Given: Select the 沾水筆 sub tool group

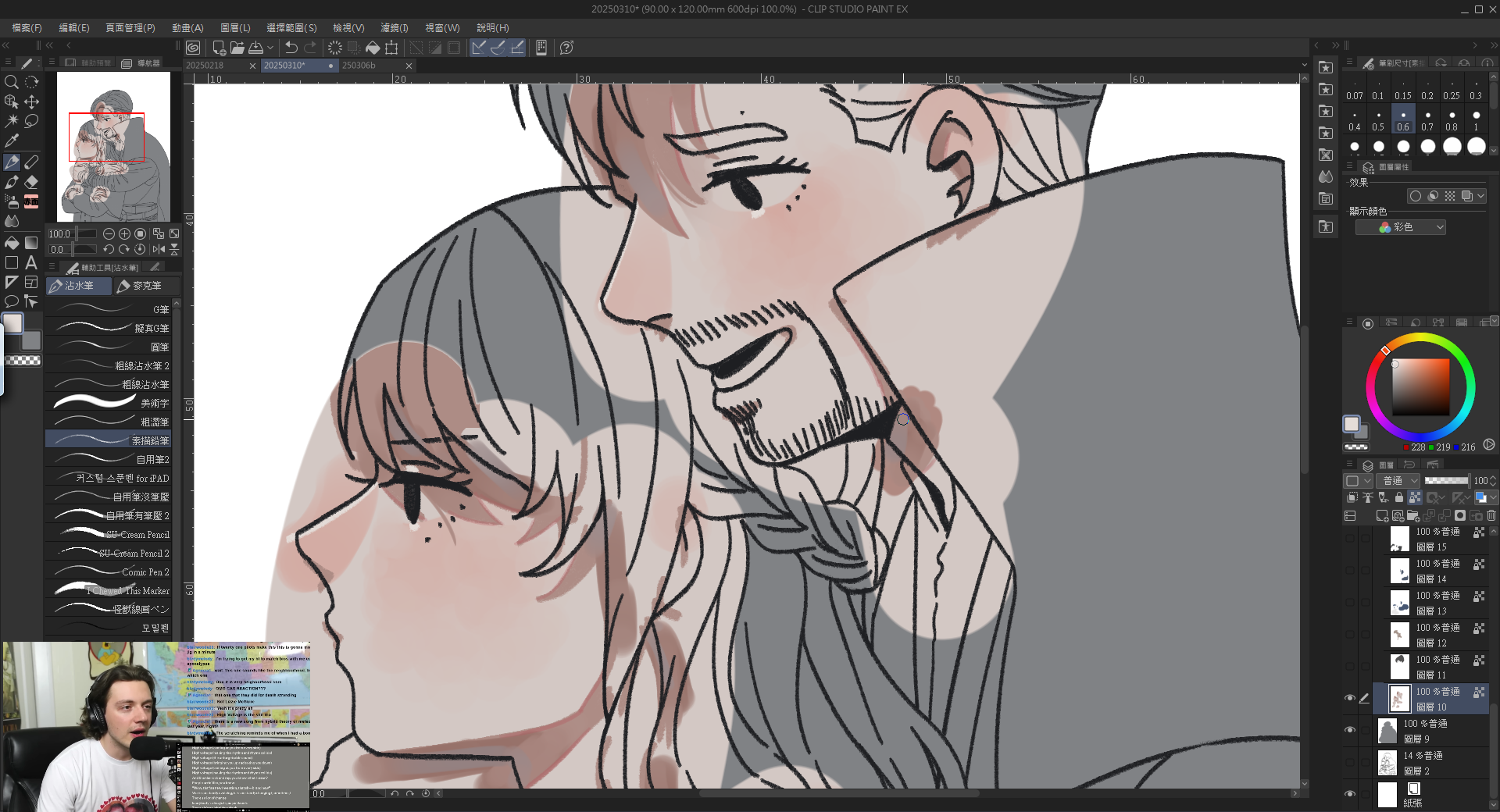Looking at the screenshot, I should [78, 286].
